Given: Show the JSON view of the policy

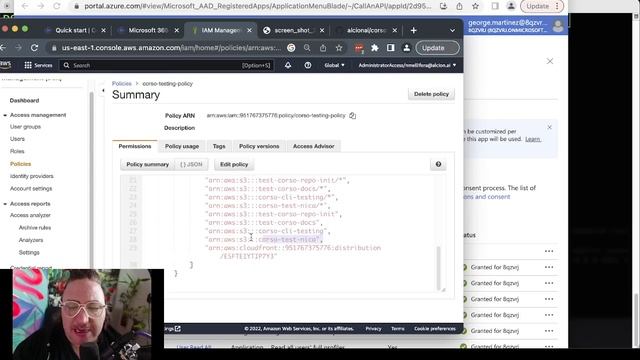Looking at the screenshot, I should click(191, 164).
